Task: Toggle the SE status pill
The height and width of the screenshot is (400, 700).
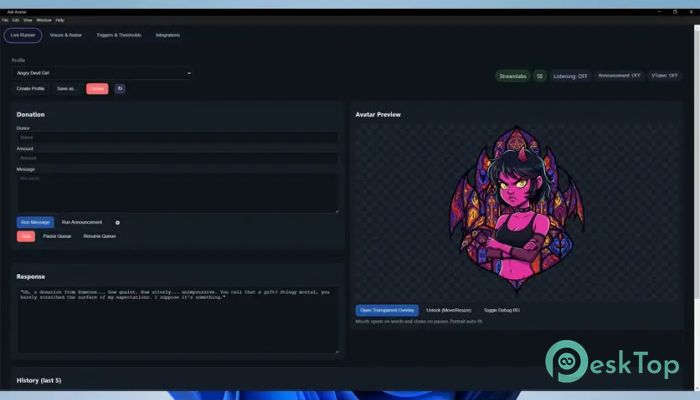Action: [540, 76]
